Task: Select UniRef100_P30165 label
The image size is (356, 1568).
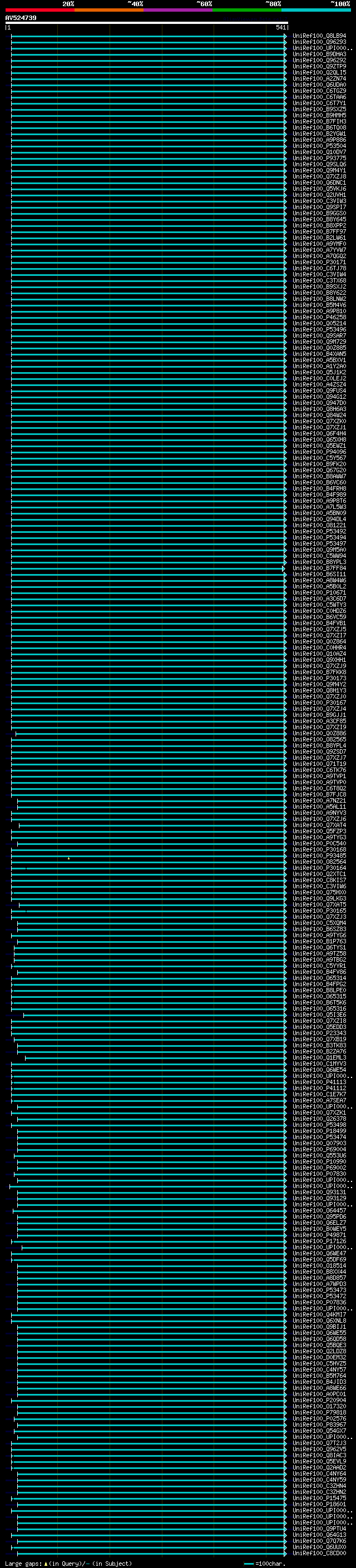Action: click(319, 911)
